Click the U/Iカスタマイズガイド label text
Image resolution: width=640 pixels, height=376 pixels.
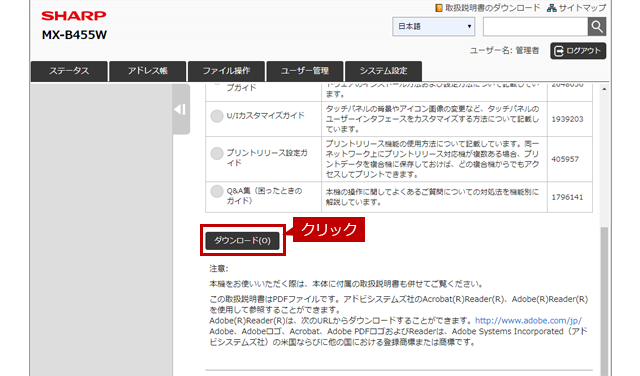(x=266, y=116)
